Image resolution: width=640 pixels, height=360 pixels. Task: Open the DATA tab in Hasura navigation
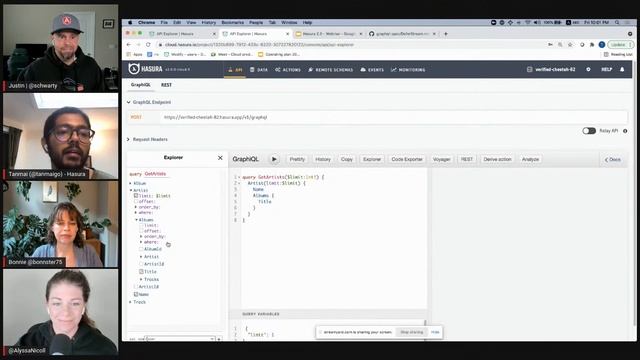(x=259, y=70)
